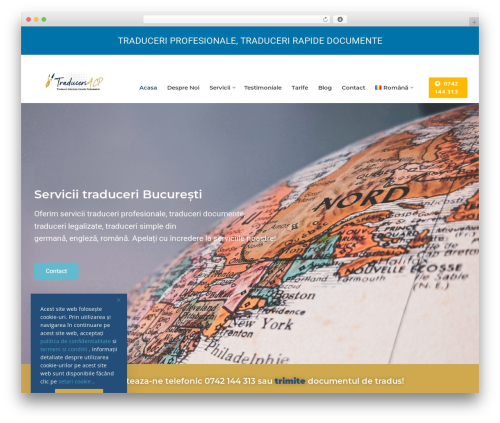This screenshot has height=423, width=500.
Task: Open the Tarife page
Action: 300,88
